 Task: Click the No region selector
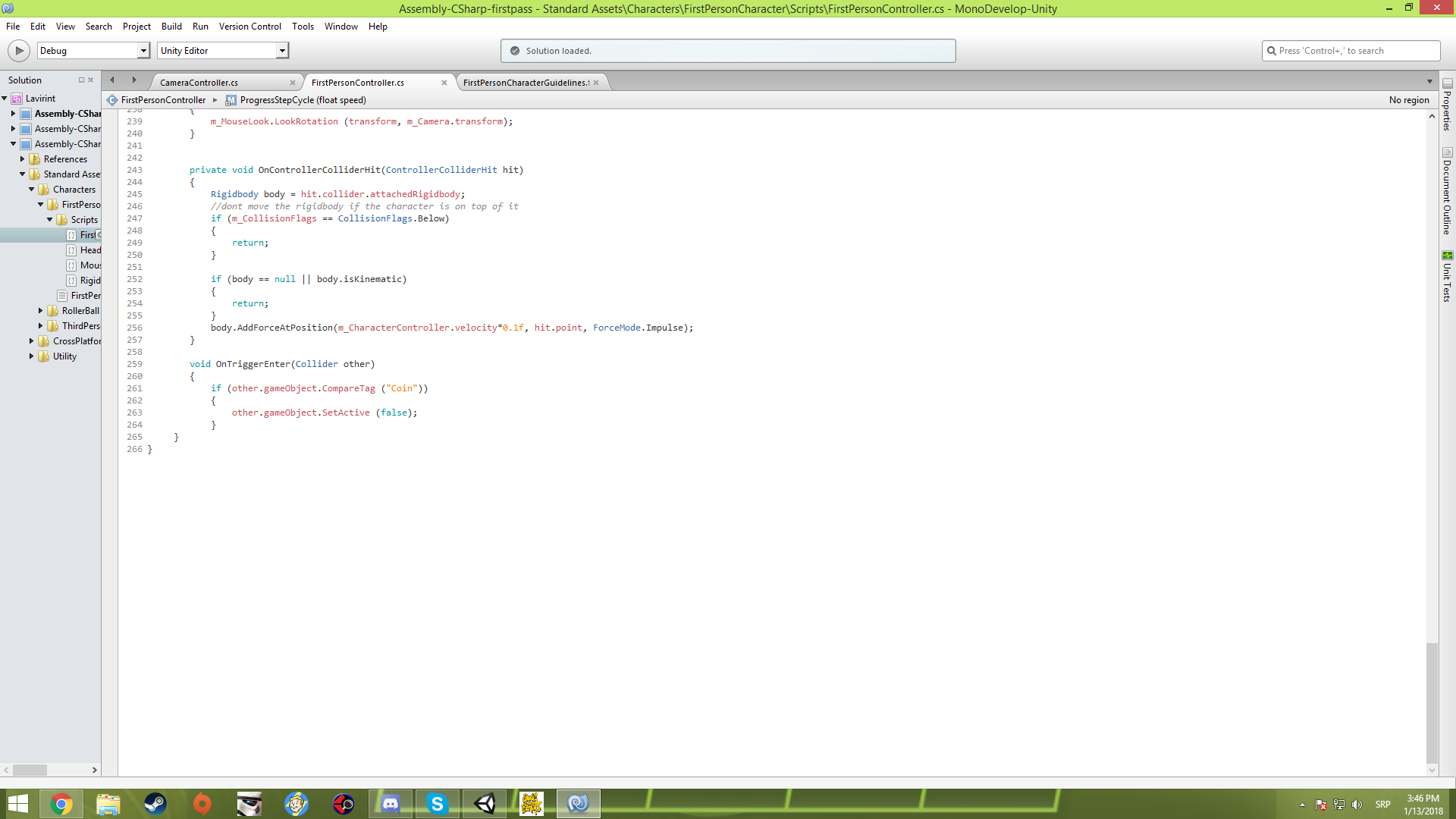1408,100
